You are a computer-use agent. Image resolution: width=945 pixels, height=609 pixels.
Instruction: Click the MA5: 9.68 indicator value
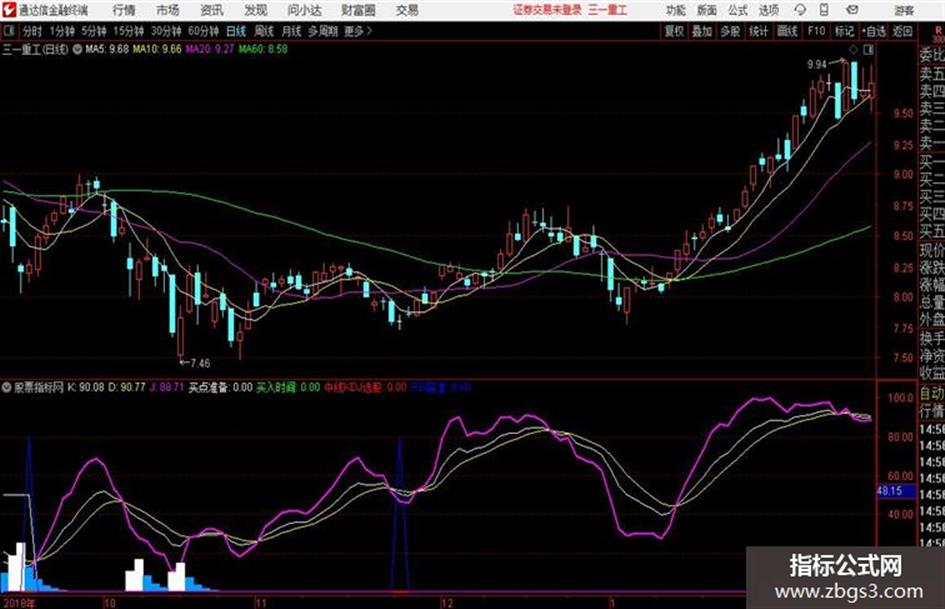coord(107,49)
